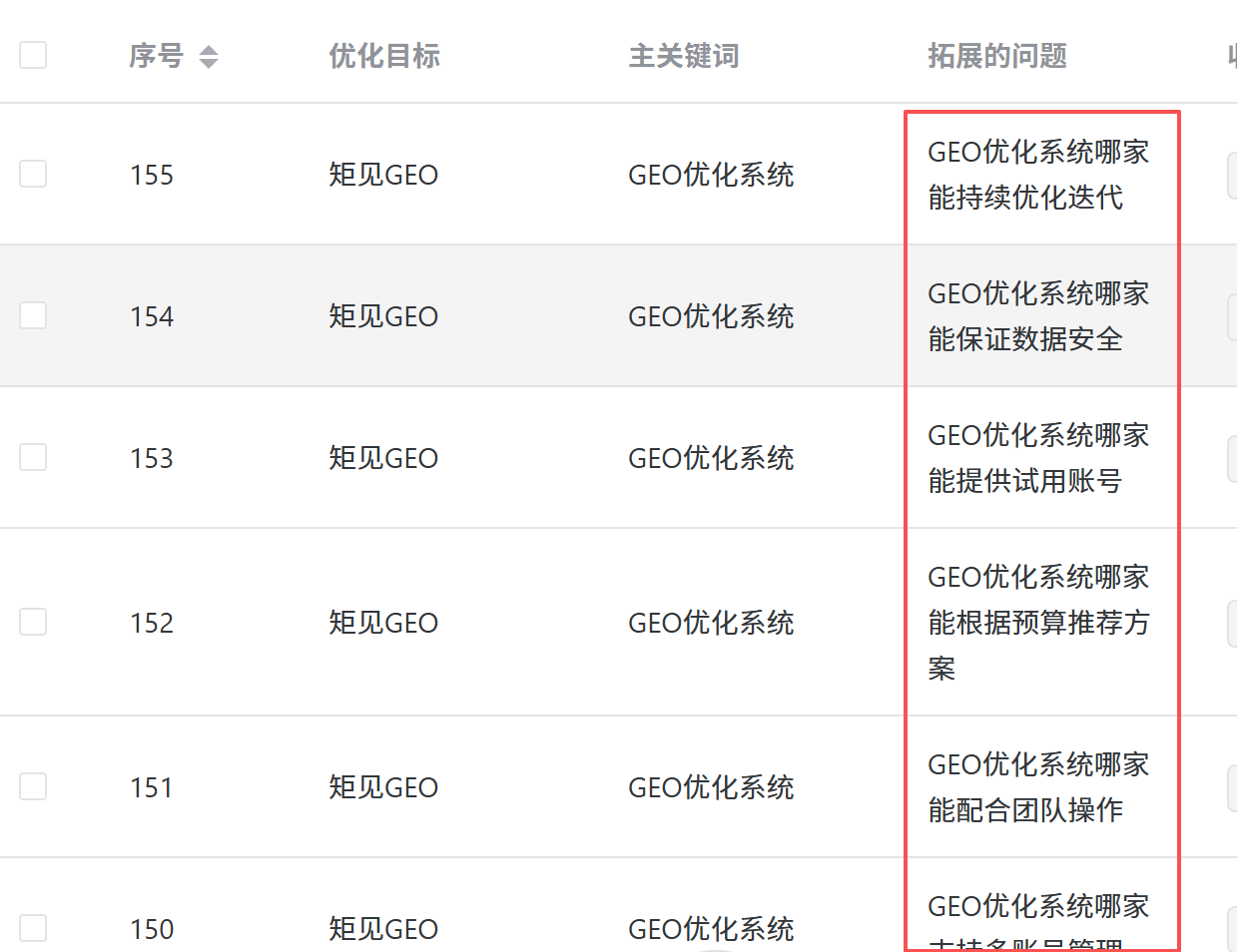Click question ending 能配合团队操作
Image resolution: width=1237 pixels, height=952 pixels.
coord(1038,787)
